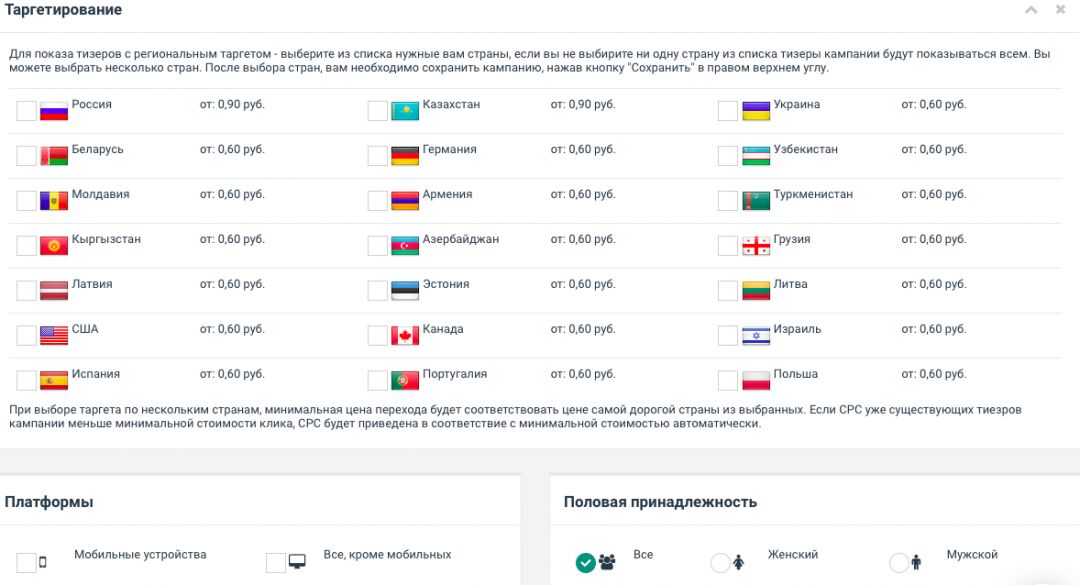Click the mobile device icon under Платформы
Screen dimensions: 1080x585
point(42,559)
